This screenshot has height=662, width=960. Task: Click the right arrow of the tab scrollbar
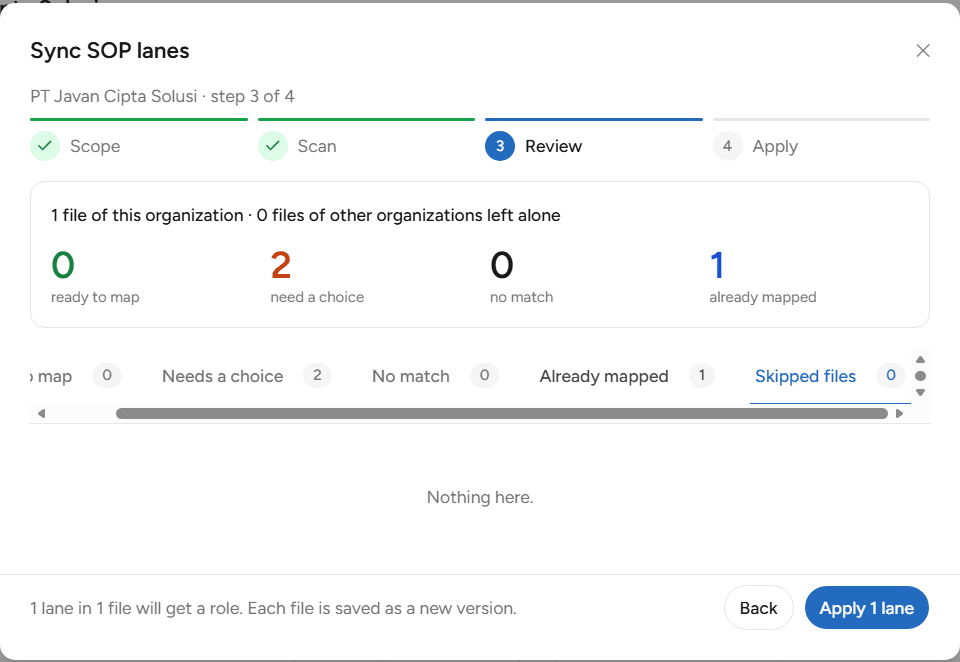point(899,413)
